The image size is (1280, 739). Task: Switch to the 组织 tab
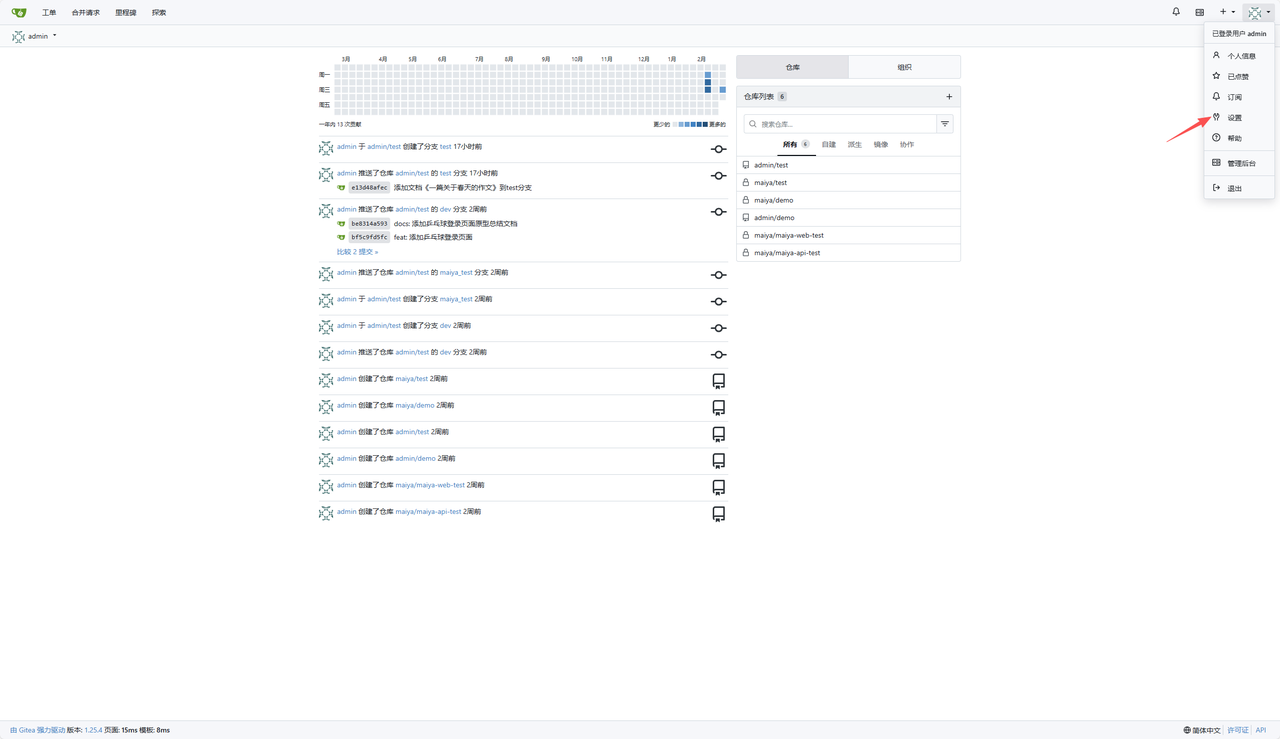coord(905,67)
